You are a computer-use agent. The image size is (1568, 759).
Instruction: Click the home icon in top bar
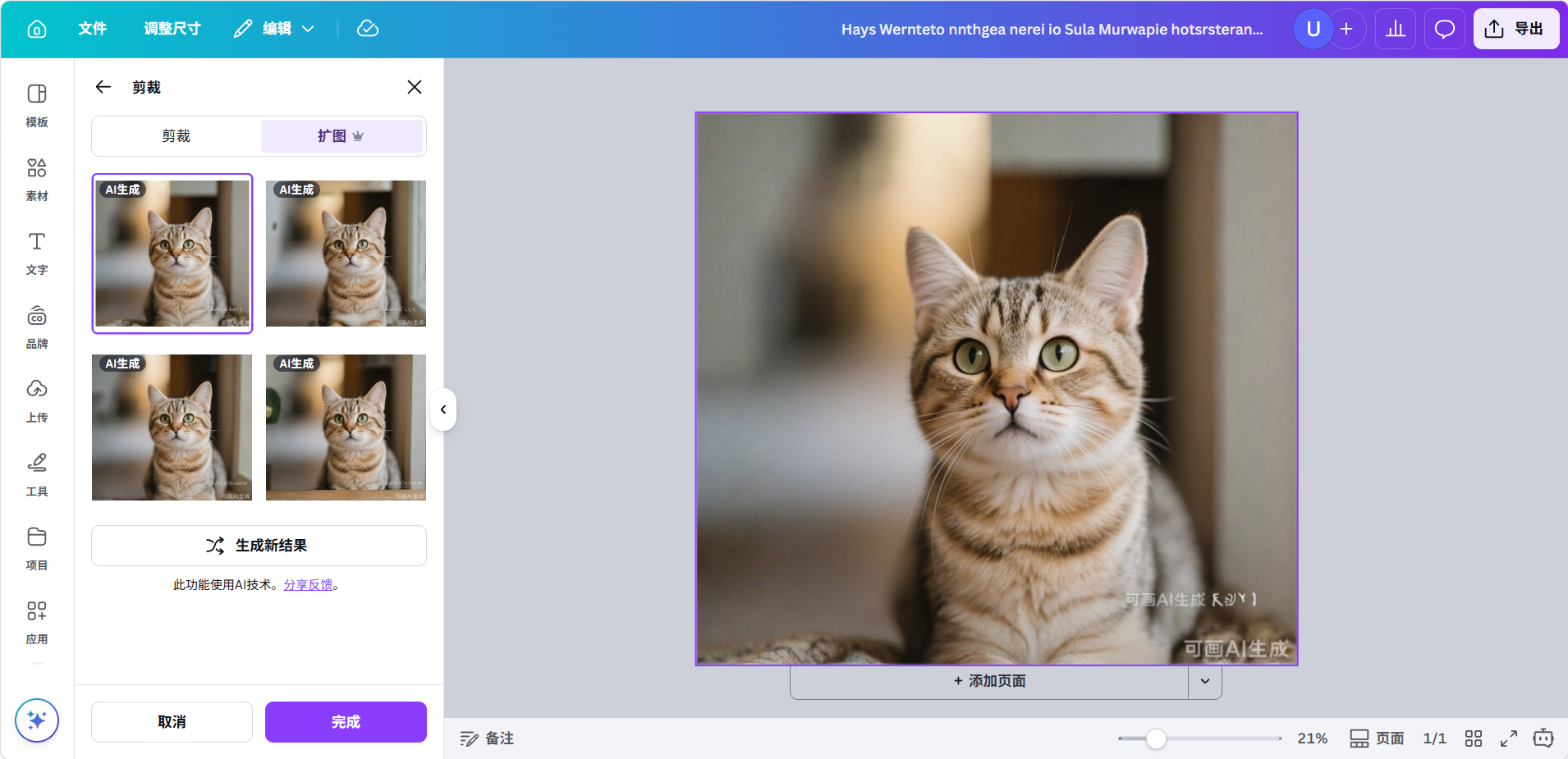37,29
